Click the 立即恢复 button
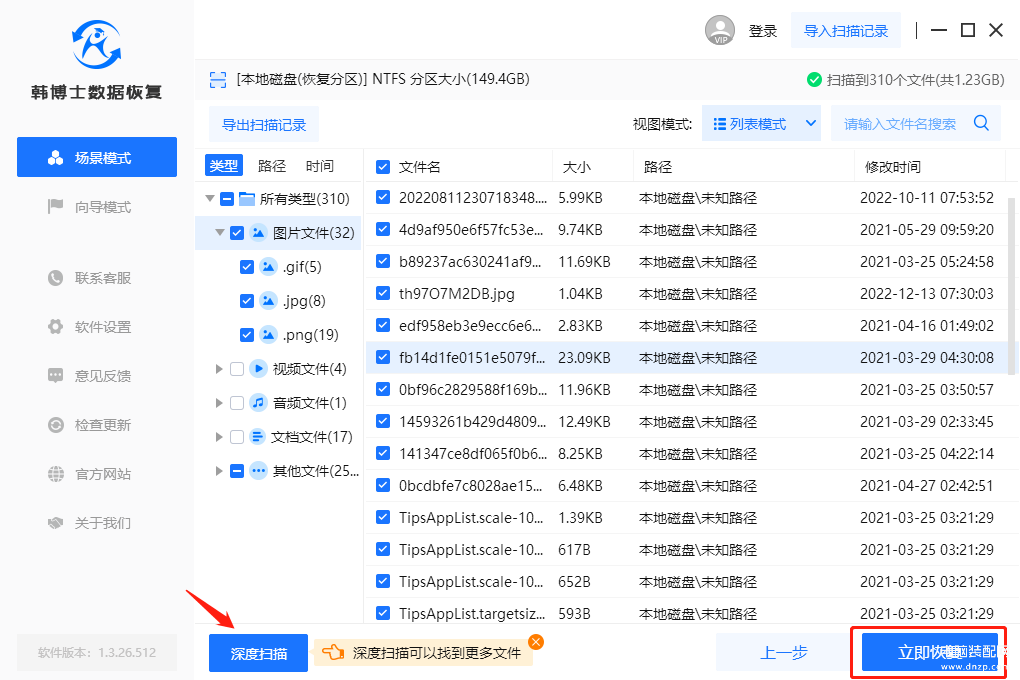This screenshot has width=1020, height=680. tap(929, 652)
